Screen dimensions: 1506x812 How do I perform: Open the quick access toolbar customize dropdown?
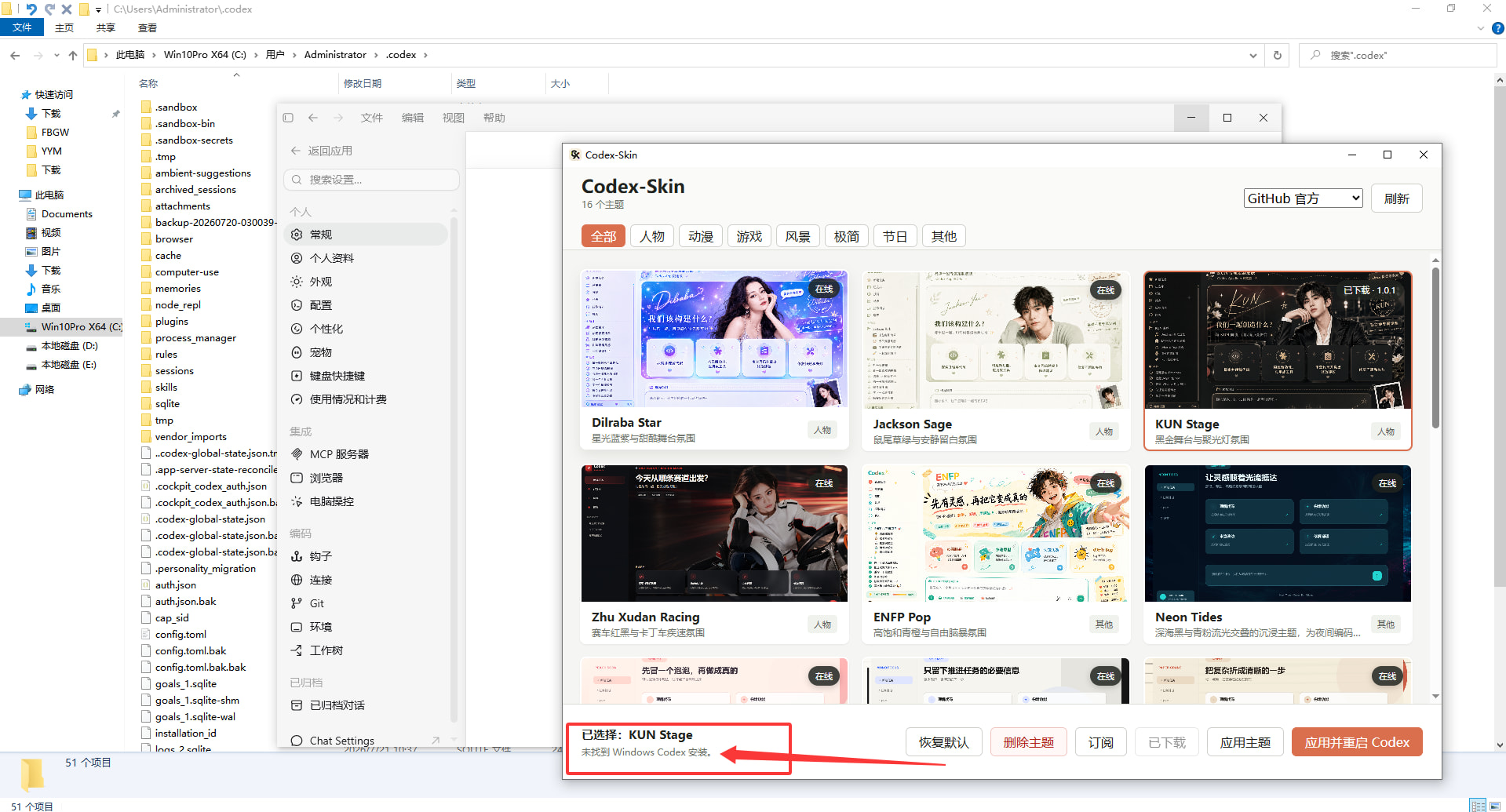tap(98, 9)
